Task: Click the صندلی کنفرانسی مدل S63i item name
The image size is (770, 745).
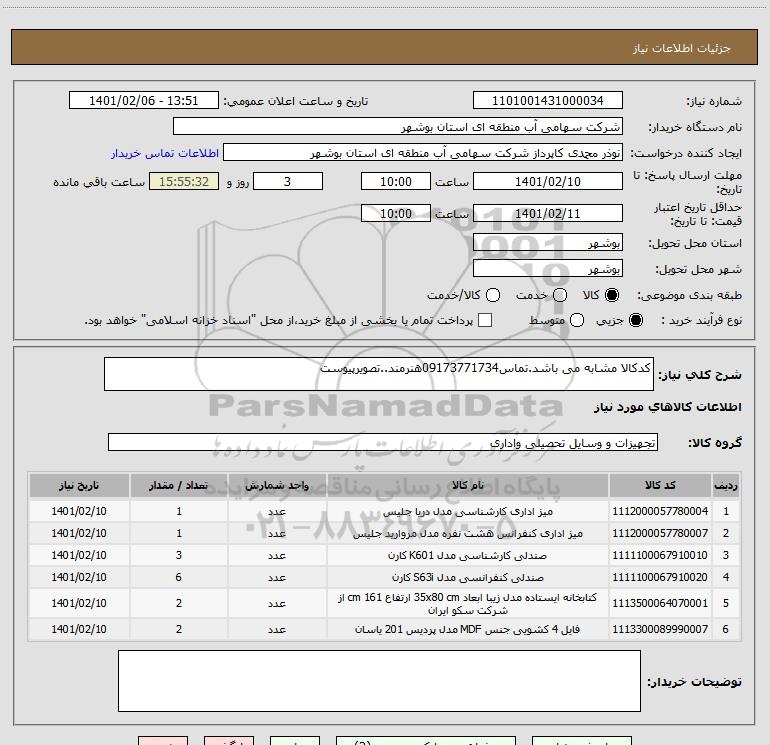Action: [x=468, y=578]
